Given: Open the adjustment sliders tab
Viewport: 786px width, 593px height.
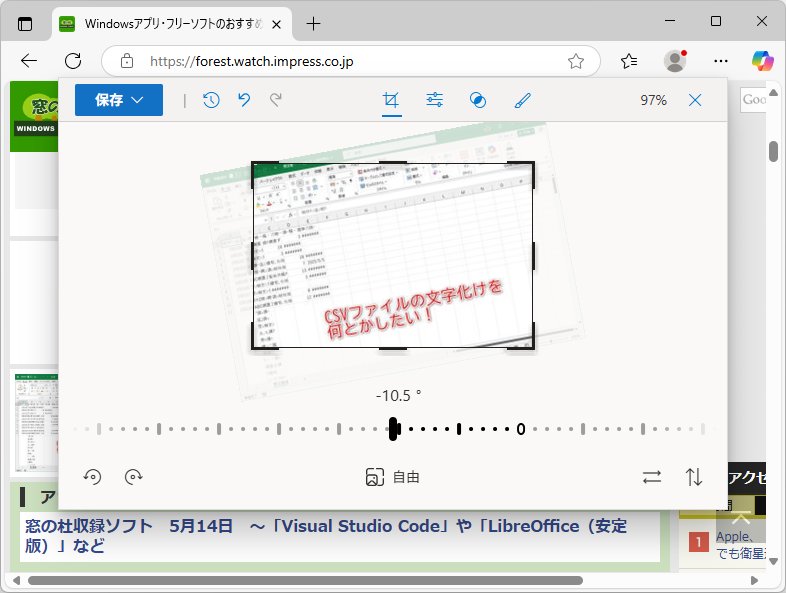Looking at the screenshot, I should (435, 100).
